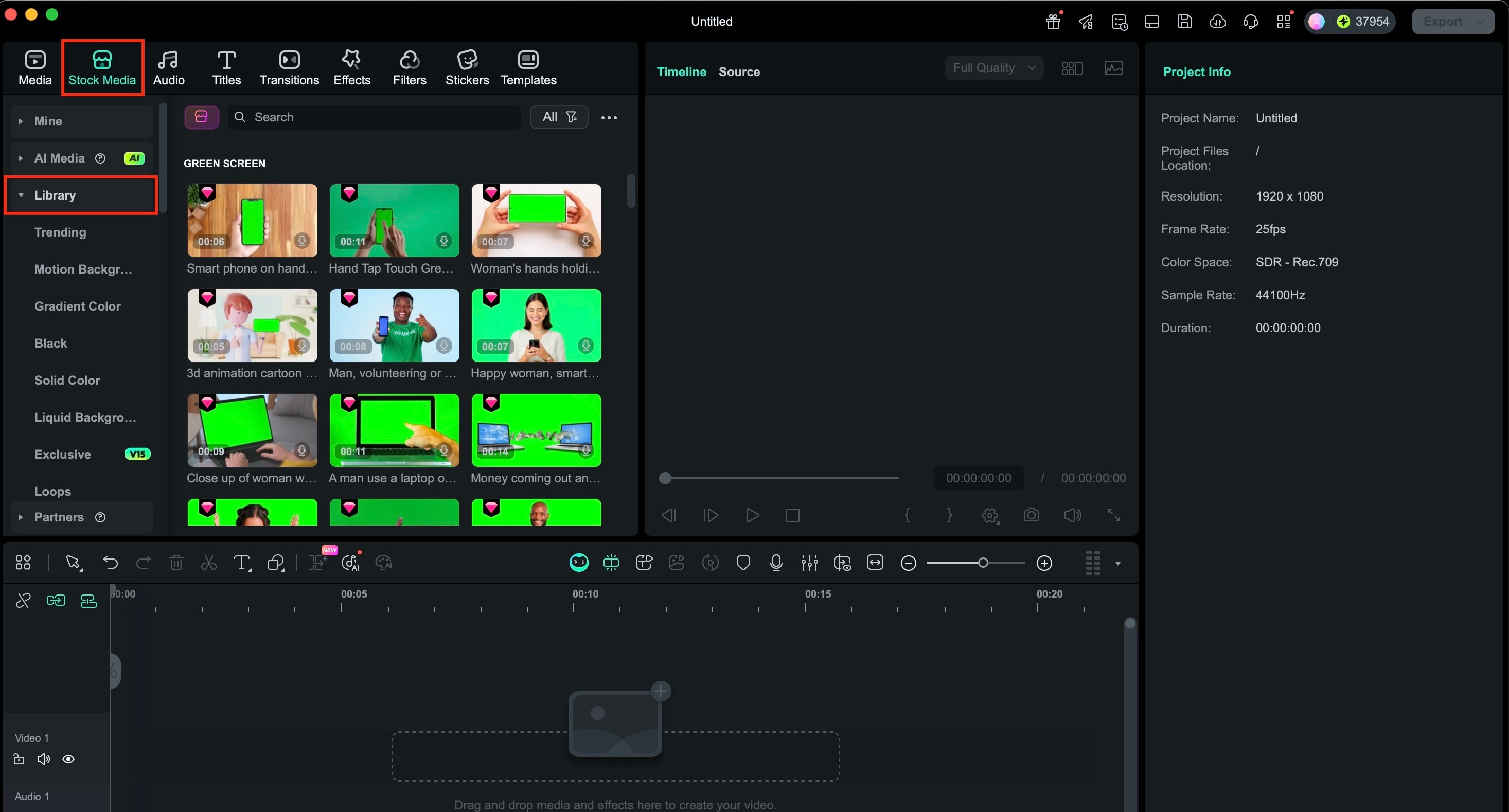Open the Stickers panel
The width and height of the screenshot is (1509, 812).
(x=467, y=66)
